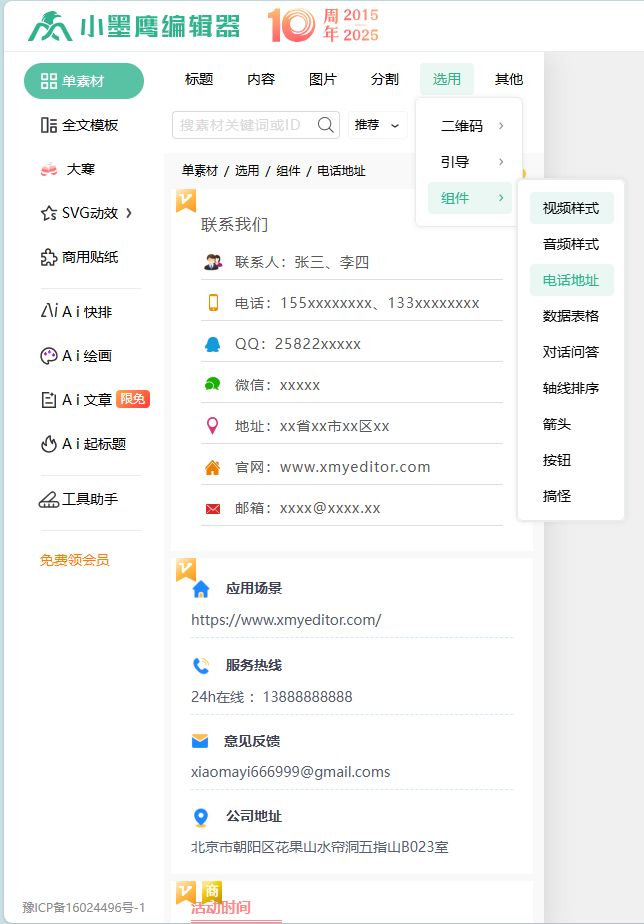Open the 豫ICP备16024496号-1 link
Screen dimensions: 644x924
pos(84,907)
